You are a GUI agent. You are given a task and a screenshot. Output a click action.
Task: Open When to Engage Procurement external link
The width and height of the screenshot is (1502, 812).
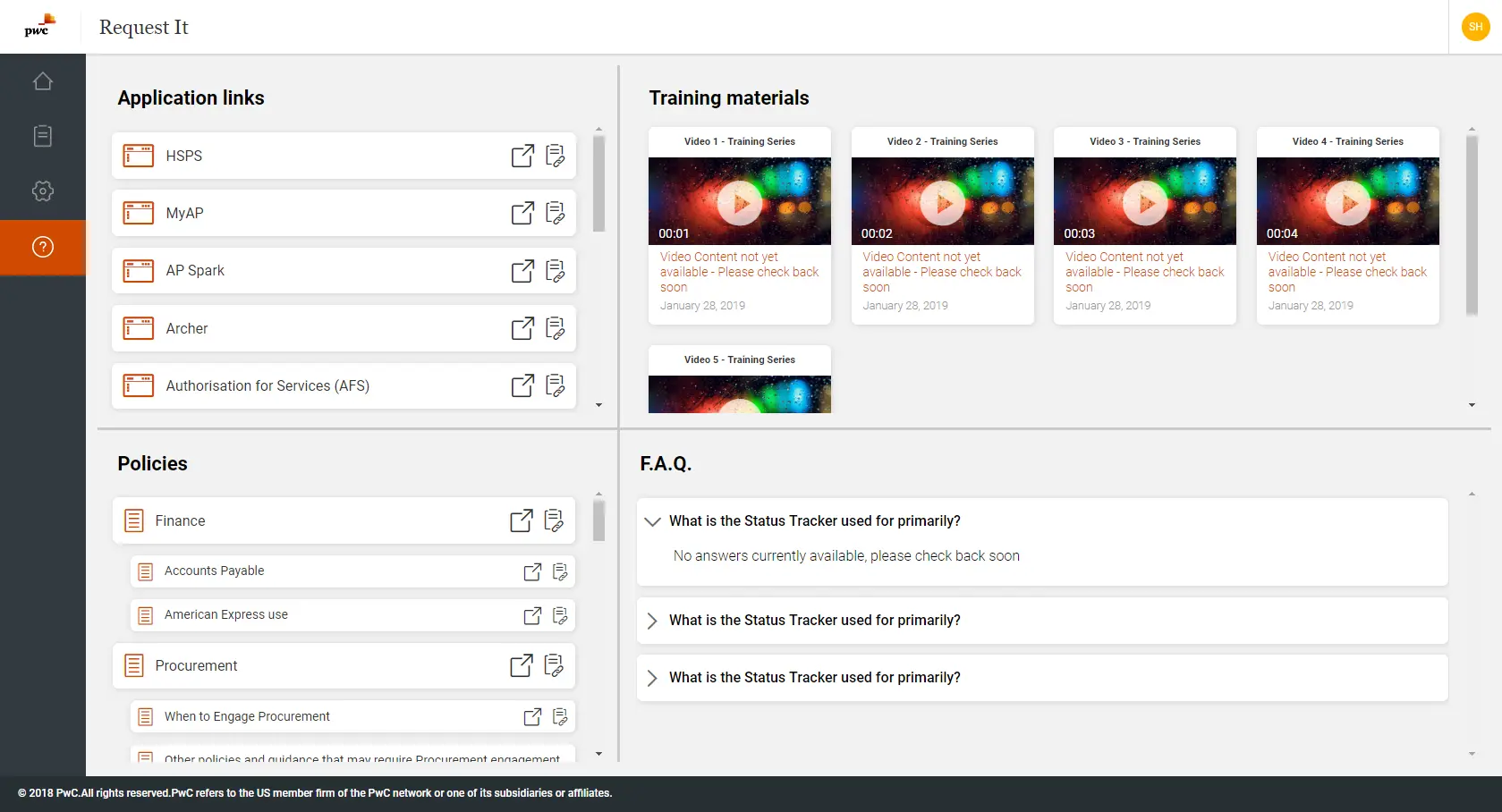pyautogui.click(x=532, y=716)
